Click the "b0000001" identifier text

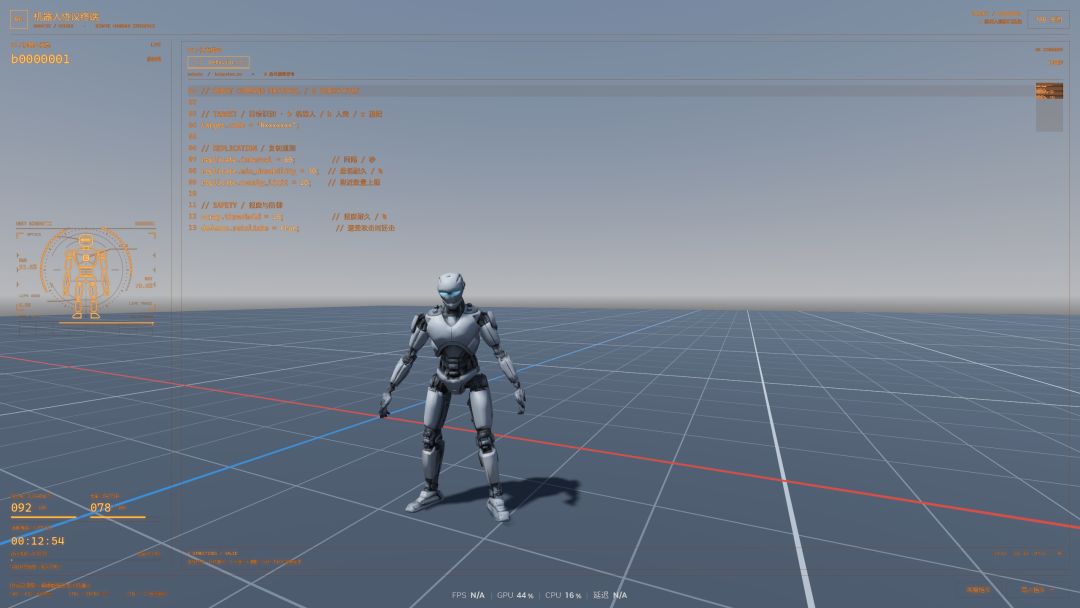[40, 59]
